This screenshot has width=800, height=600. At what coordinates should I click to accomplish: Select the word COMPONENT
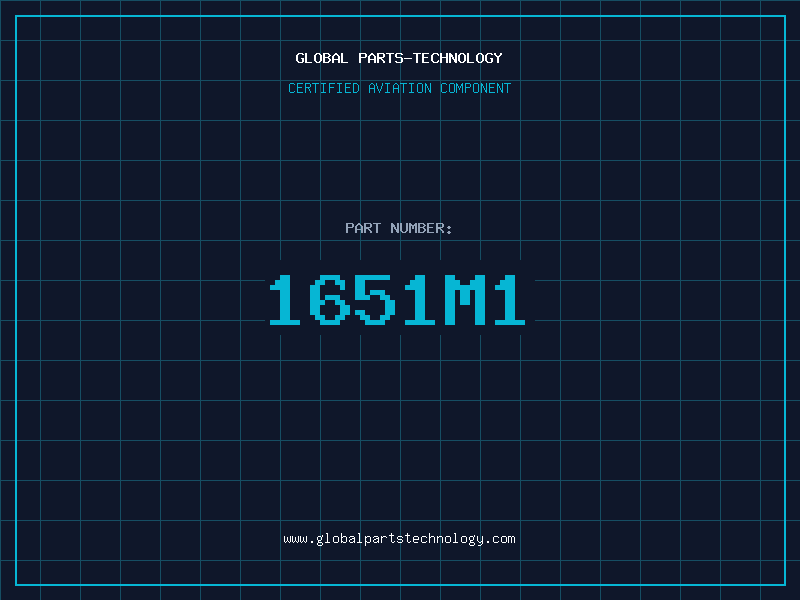pos(476,88)
